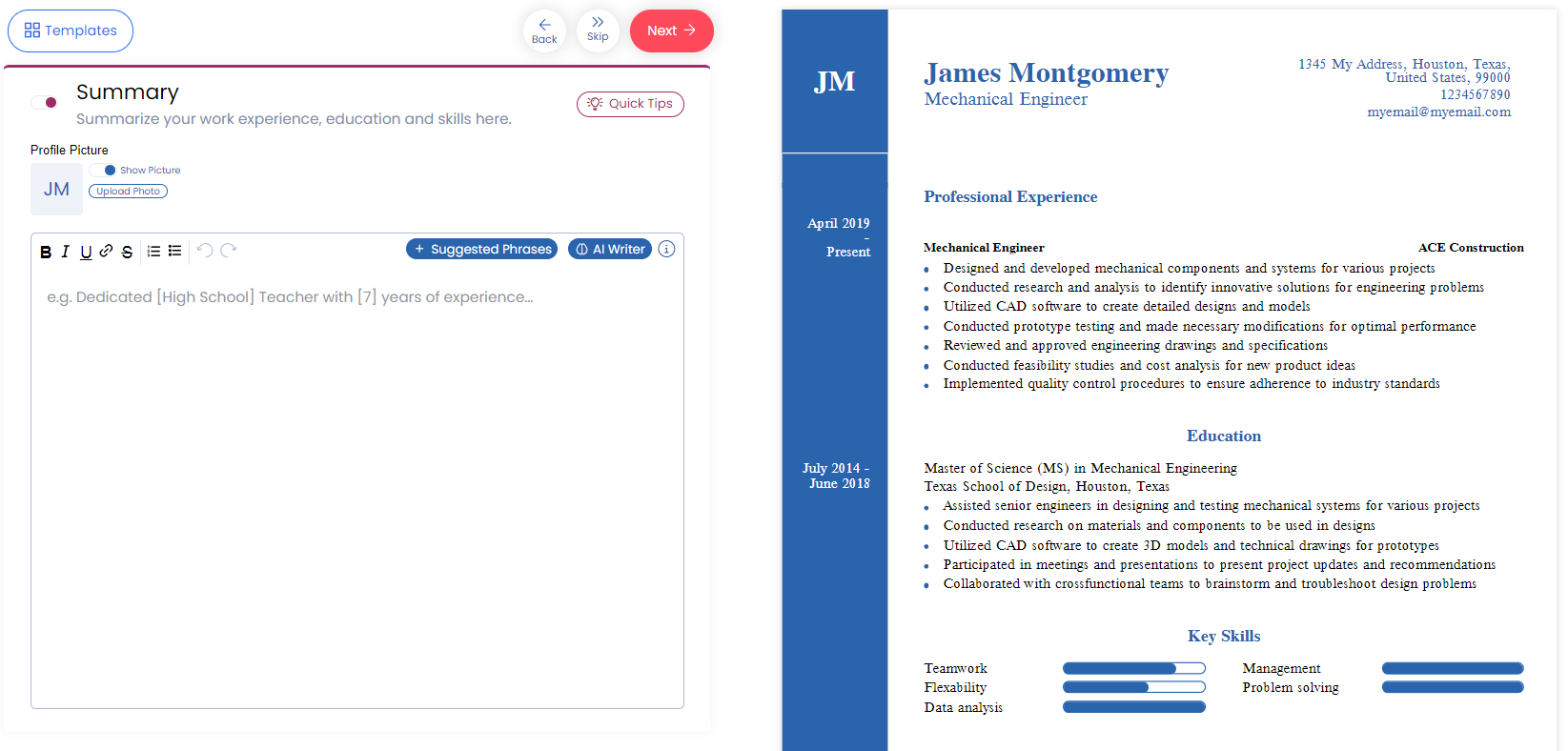Click the myemail@myemail.com address

coord(1438,112)
